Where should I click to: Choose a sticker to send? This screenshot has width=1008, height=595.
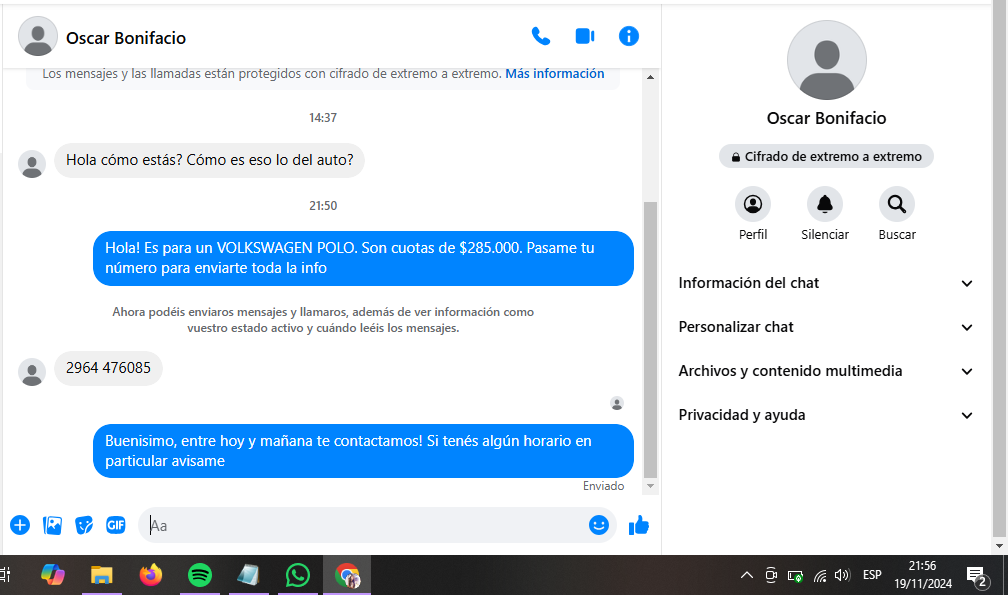coord(85,525)
